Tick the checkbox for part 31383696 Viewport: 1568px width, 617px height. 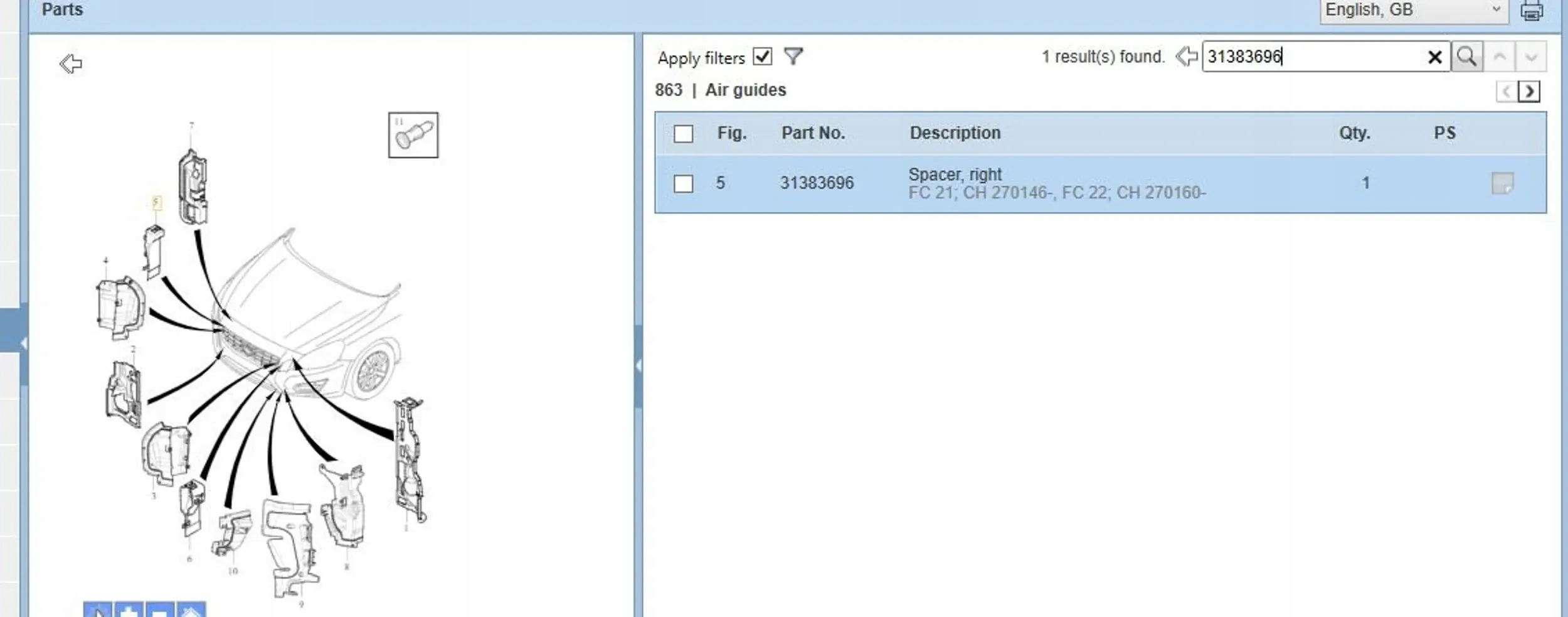tap(683, 184)
